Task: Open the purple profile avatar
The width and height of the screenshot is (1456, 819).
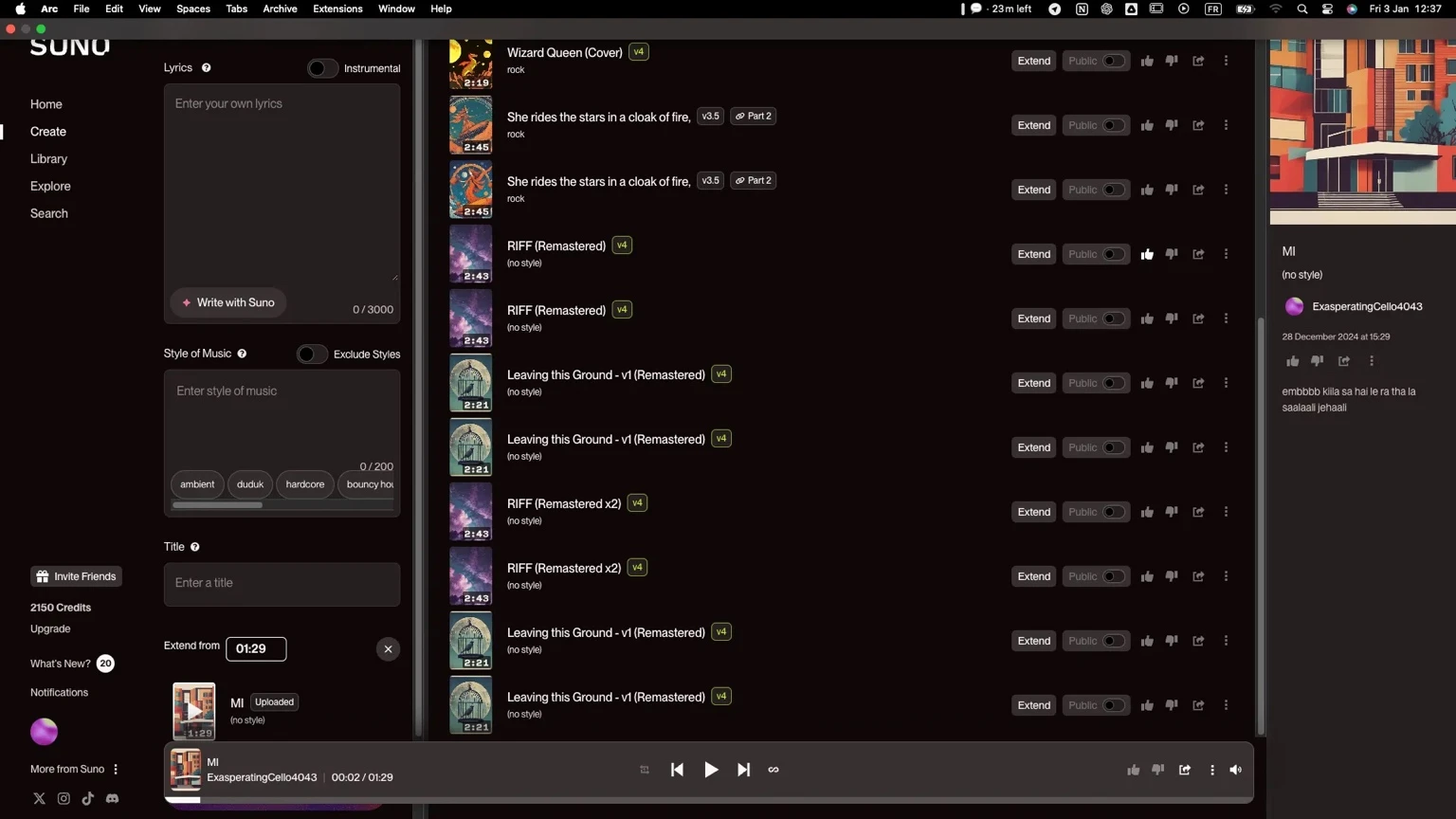Action: (45, 732)
